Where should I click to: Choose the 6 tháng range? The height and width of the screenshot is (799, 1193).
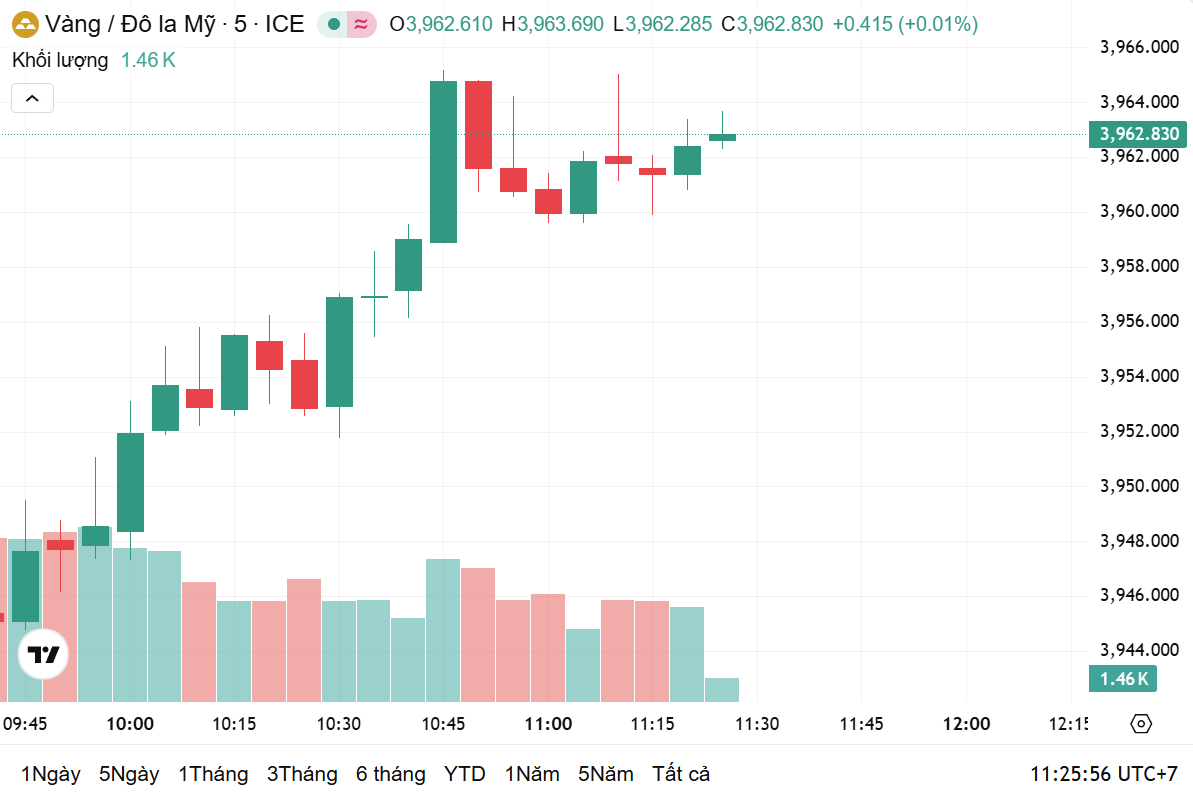coord(390,774)
